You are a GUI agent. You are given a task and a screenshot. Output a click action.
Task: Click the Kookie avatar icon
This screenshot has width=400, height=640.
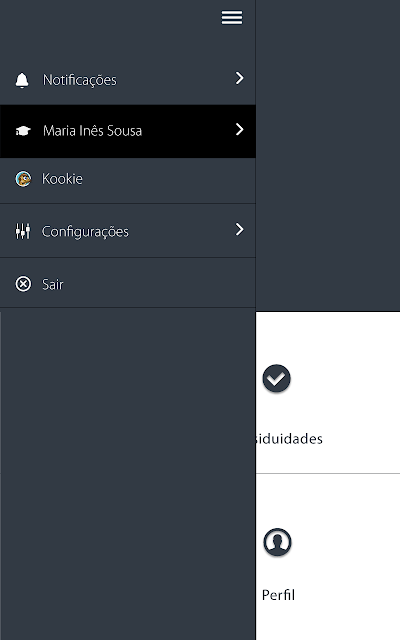coord(23,179)
